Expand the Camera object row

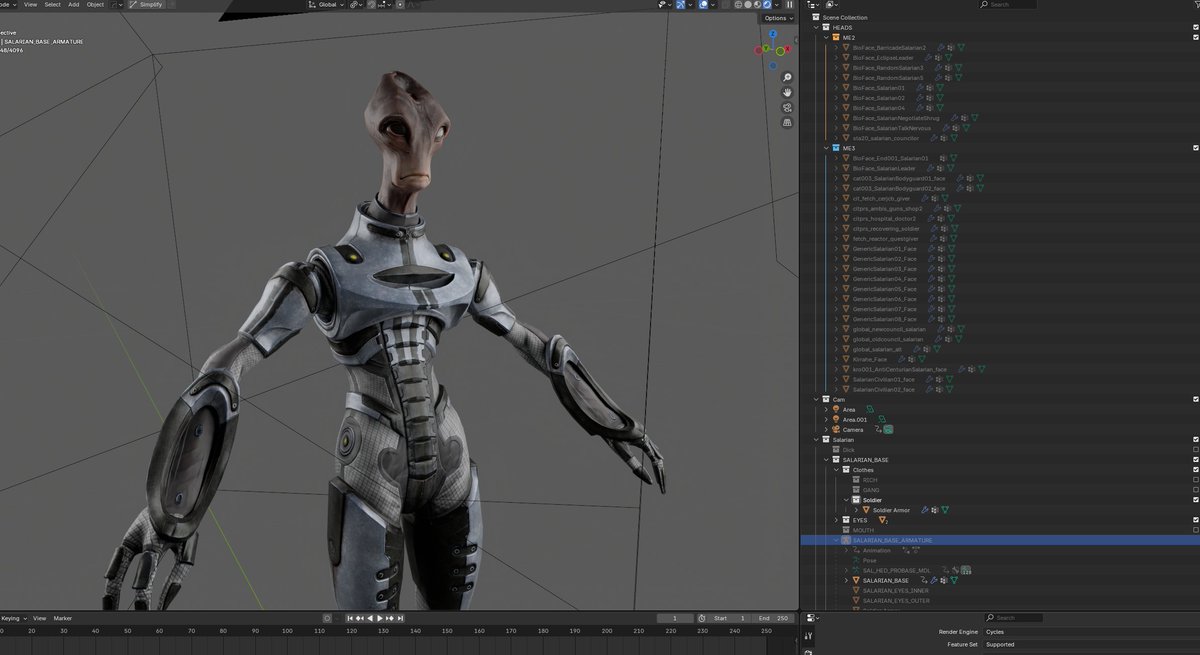pos(827,429)
